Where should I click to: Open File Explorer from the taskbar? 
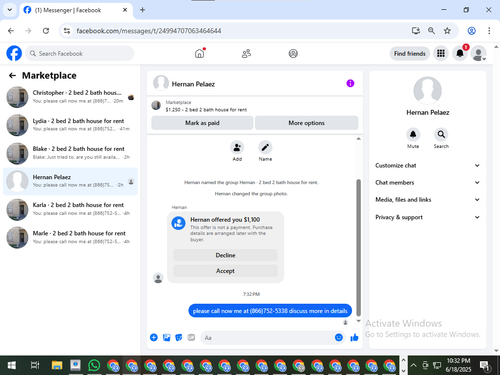pyautogui.click(x=57, y=365)
